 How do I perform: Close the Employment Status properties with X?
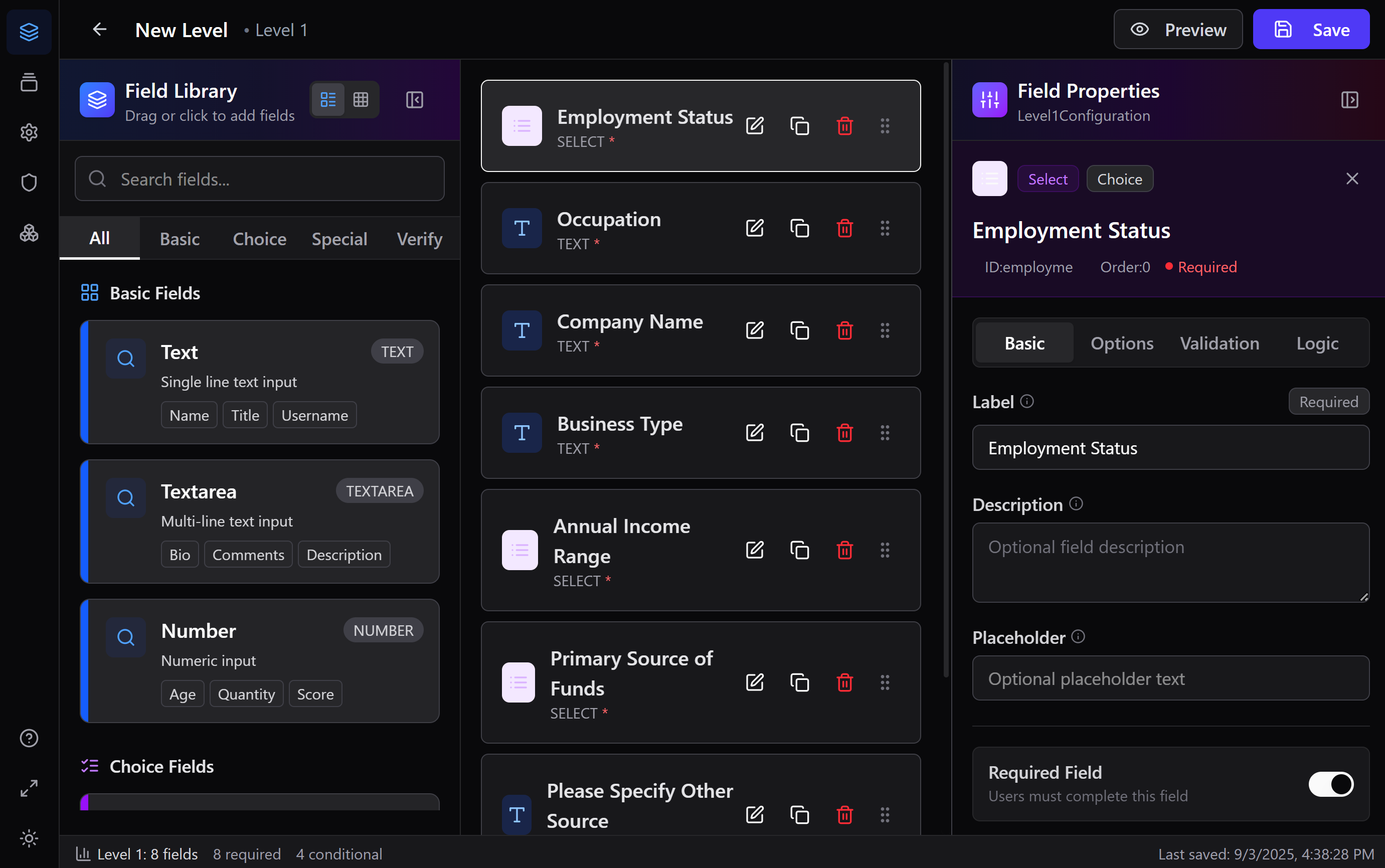click(x=1352, y=178)
